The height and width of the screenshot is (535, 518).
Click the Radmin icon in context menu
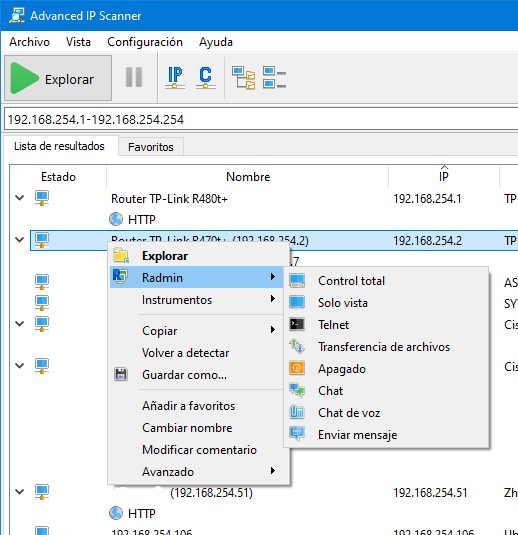click(x=120, y=276)
